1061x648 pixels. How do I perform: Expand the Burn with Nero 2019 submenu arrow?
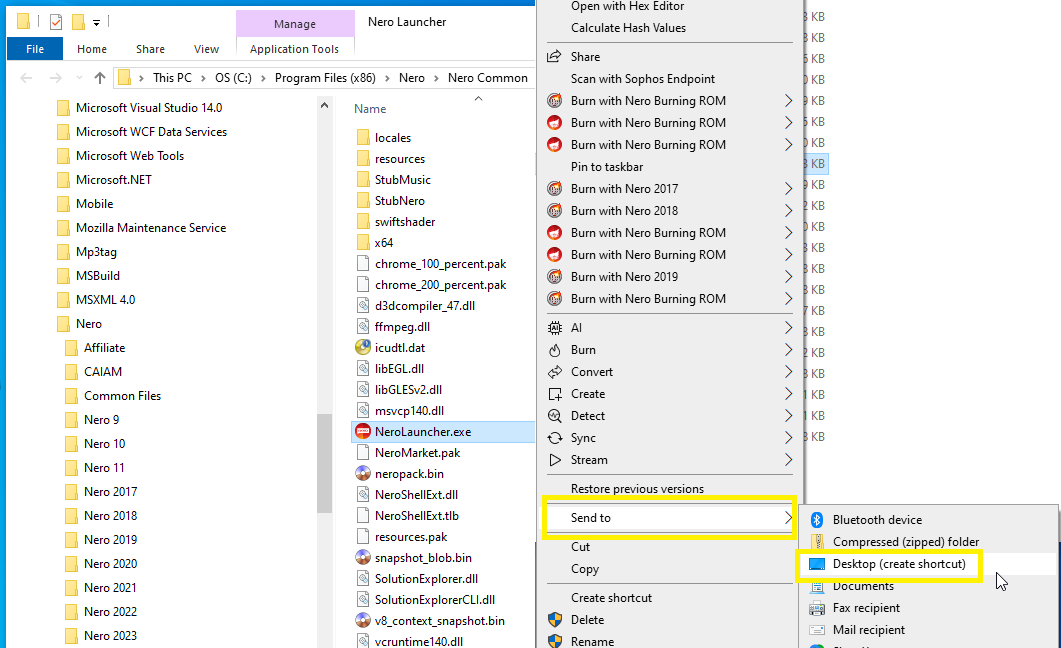(788, 277)
